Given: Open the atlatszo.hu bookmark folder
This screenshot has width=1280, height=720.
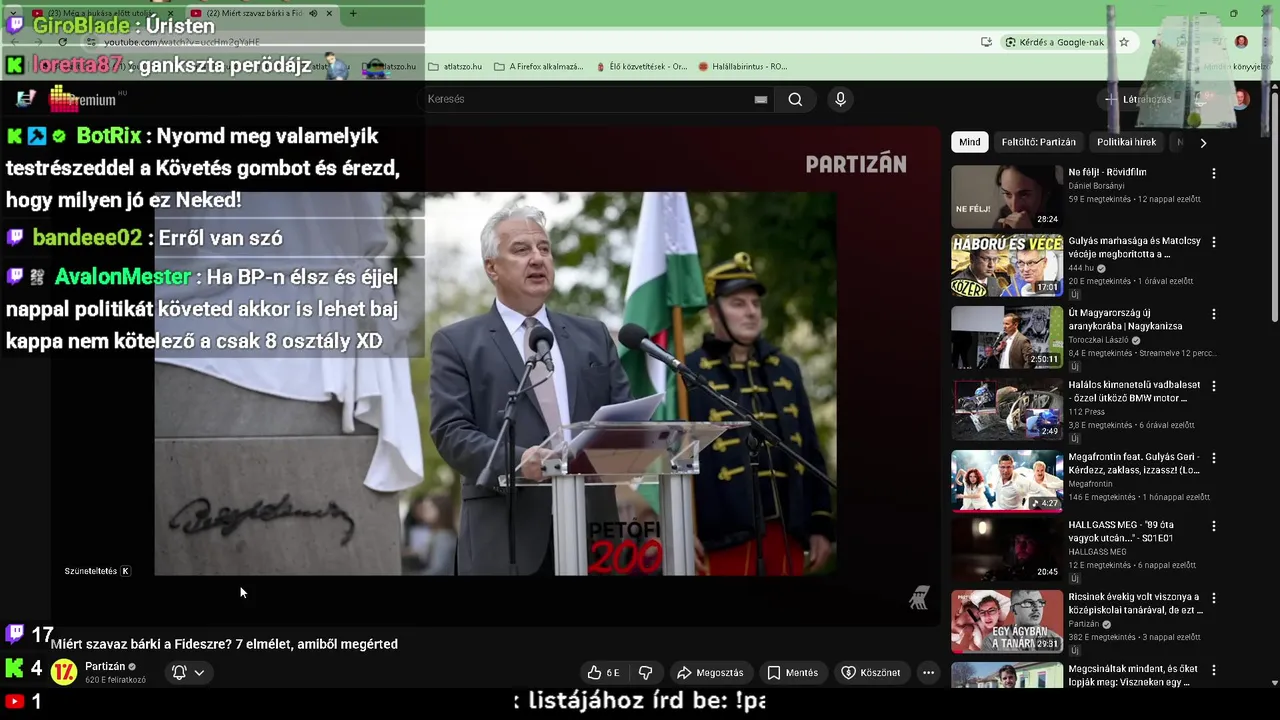Looking at the screenshot, I should point(455,67).
